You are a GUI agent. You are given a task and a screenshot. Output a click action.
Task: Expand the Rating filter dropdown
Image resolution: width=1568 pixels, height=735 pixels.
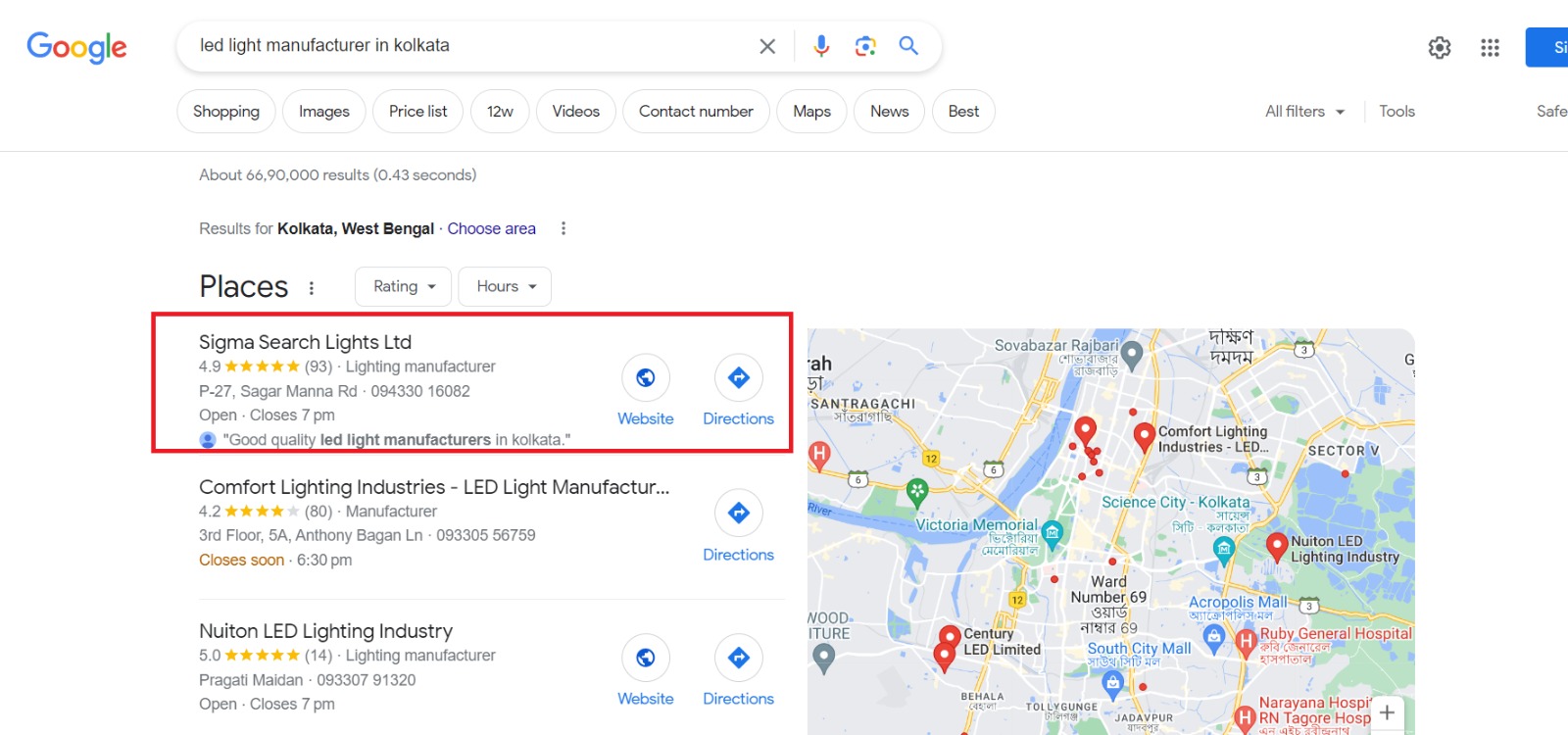click(404, 286)
